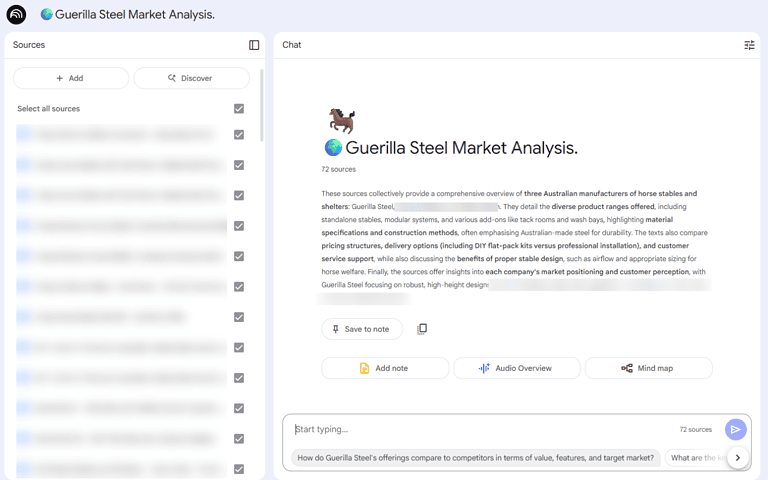This screenshot has width=768, height=480.
Task: Show more suggested questions arrow
Action: (x=738, y=458)
